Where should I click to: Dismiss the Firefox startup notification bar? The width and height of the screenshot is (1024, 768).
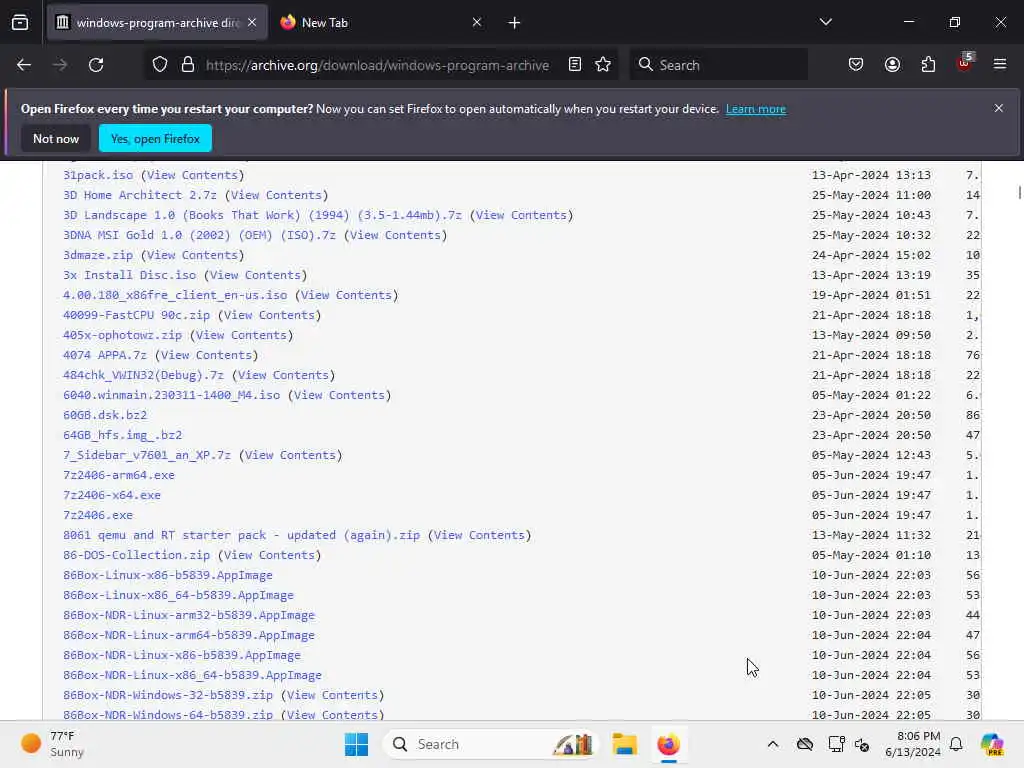pyautogui.click(x=999, y=108)
